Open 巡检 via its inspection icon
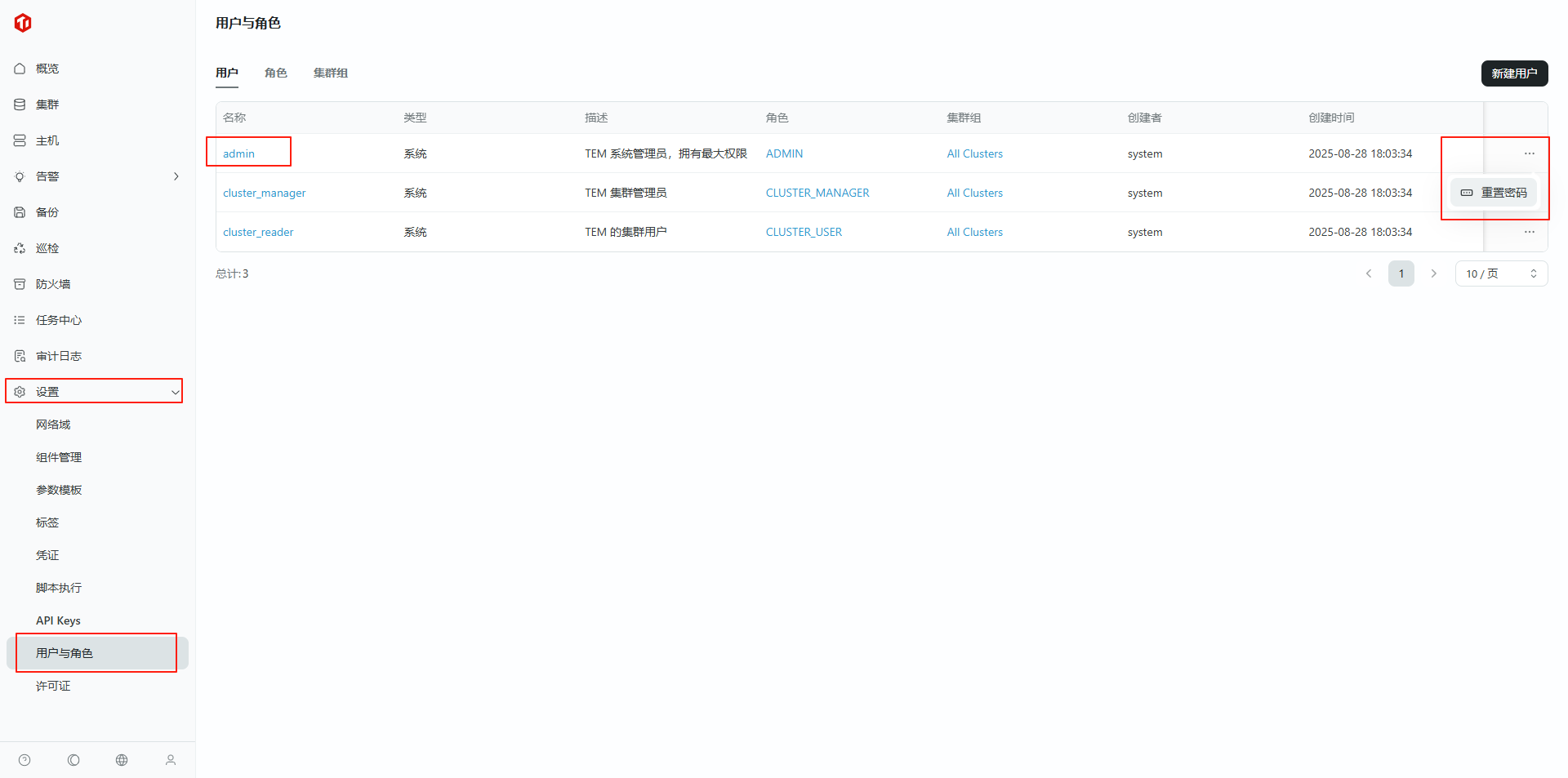The width and height of the screenshot is (1568, 778). [x=20, y=248]
